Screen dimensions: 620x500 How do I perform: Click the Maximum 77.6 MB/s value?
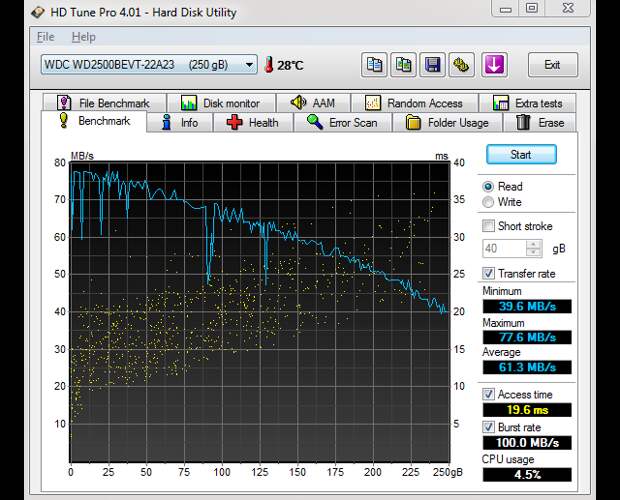click(527, 337)
